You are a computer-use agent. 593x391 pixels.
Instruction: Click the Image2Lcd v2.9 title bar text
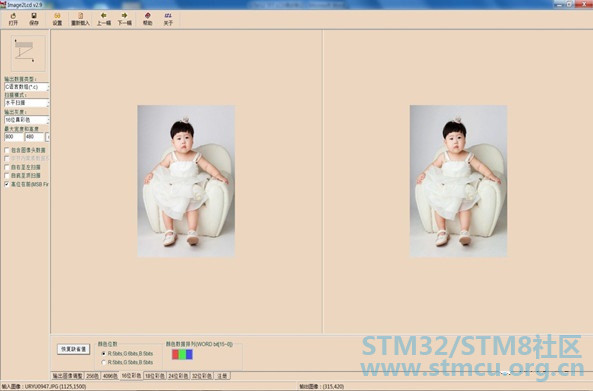point(25,5)
